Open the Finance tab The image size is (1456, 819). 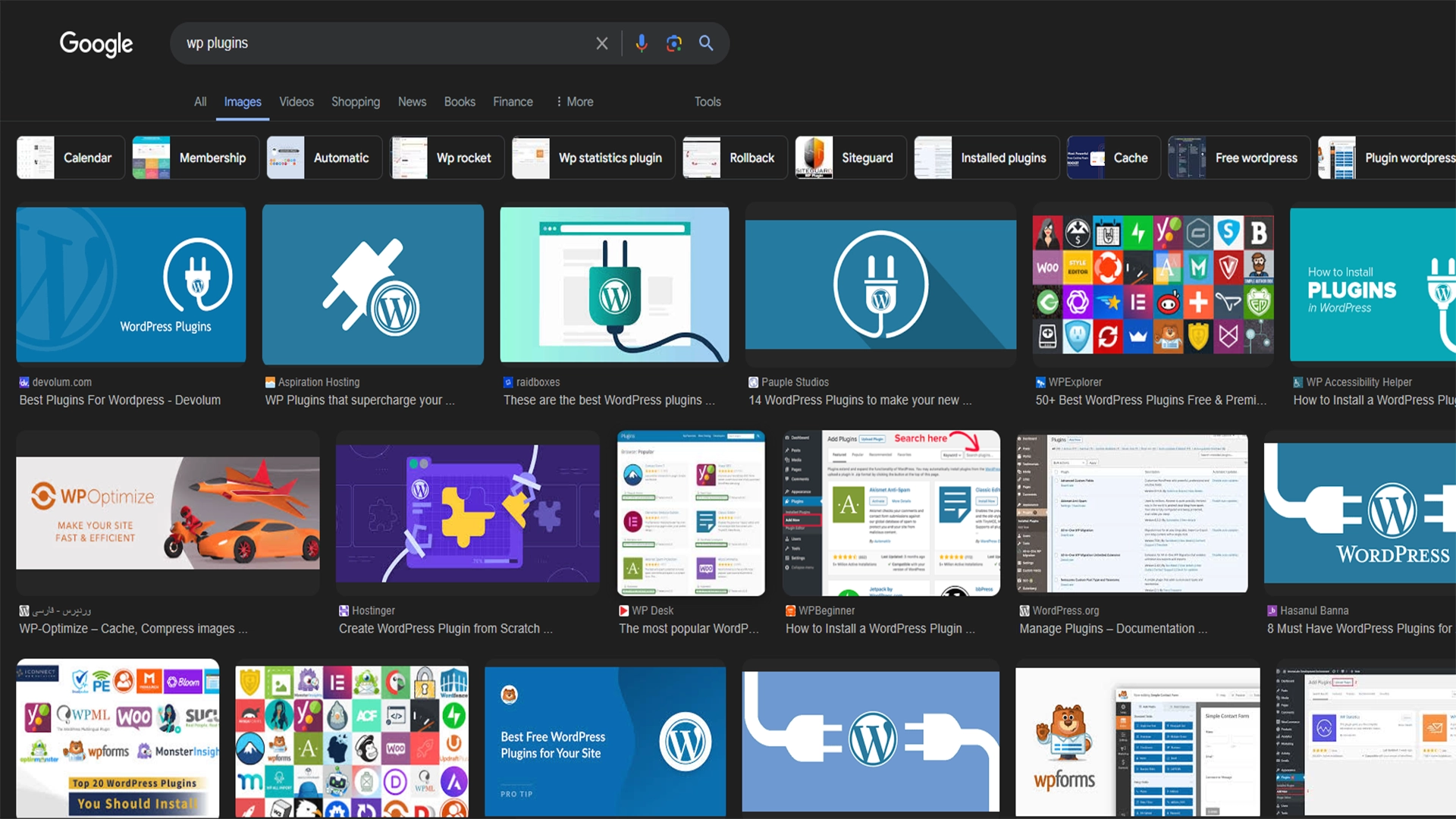click(513, 102)
